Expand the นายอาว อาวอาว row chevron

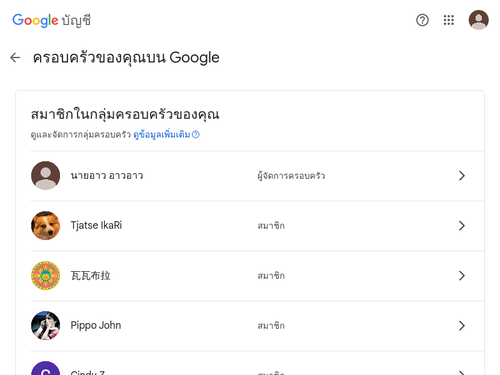pyautogui.click(x=462, y=176)
